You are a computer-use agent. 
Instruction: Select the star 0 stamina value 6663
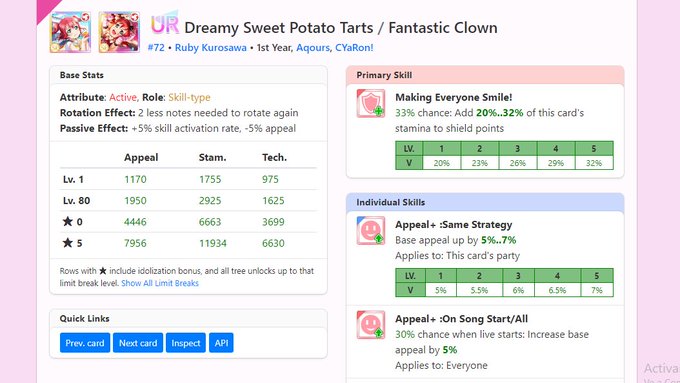pos(210,222)
